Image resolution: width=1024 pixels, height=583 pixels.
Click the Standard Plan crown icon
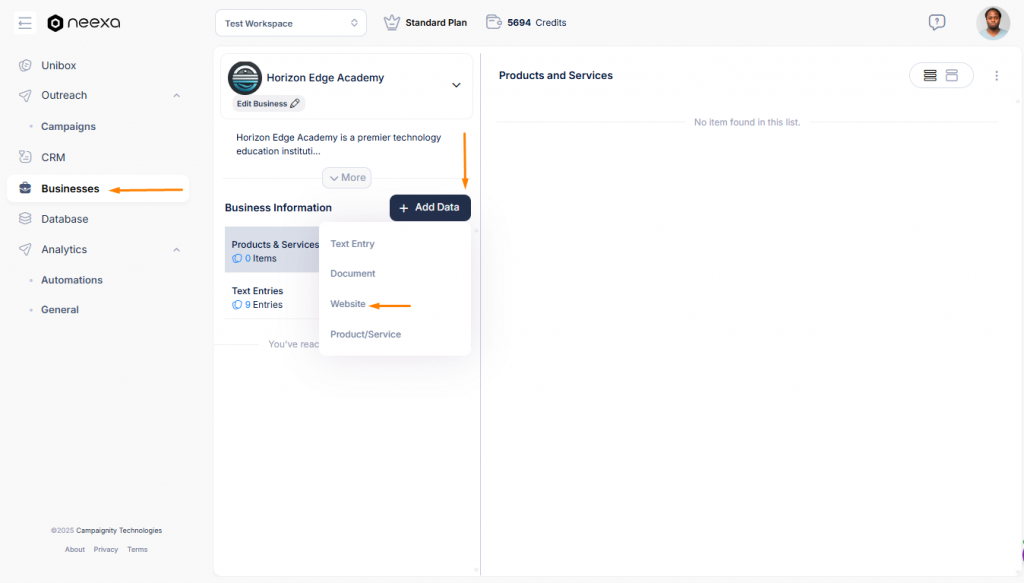tap(392, 22)
